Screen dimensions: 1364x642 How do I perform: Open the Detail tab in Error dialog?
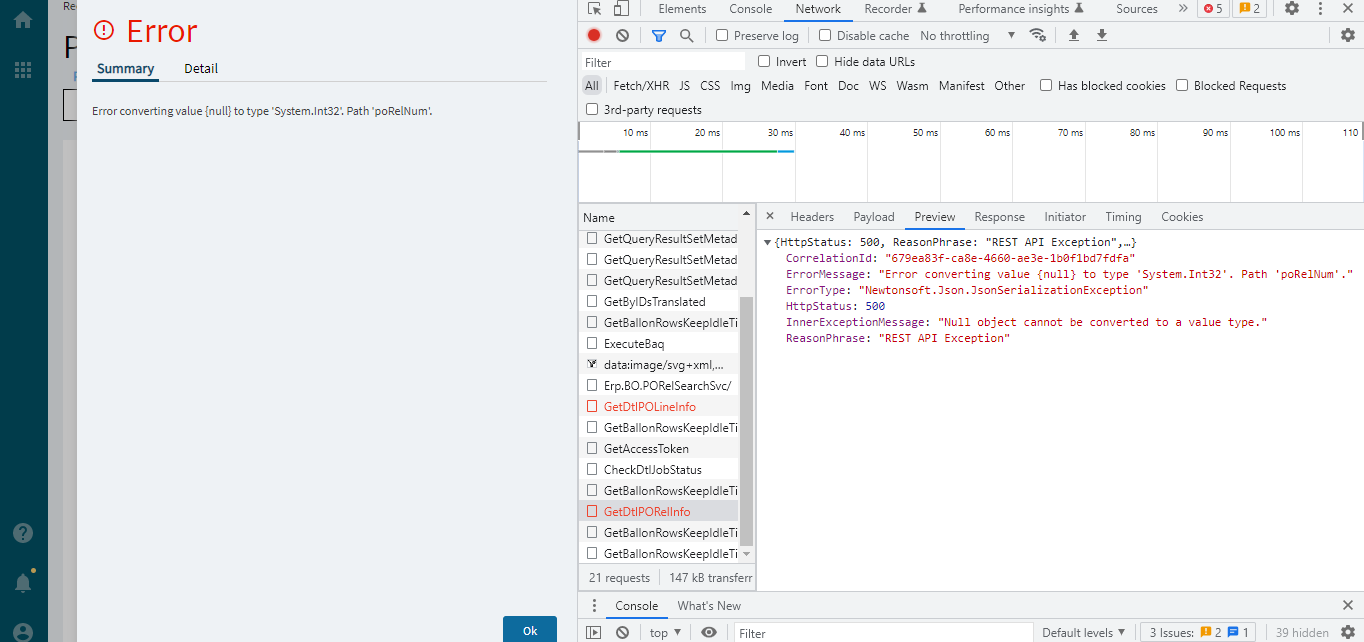pos(201,69)
